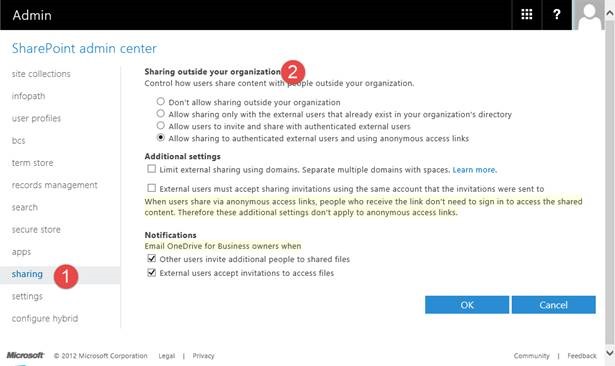The width and height of the screenshot is (615, 366).
Task: Cancel the sharing settings changes
Action: (x=553, y=305)
